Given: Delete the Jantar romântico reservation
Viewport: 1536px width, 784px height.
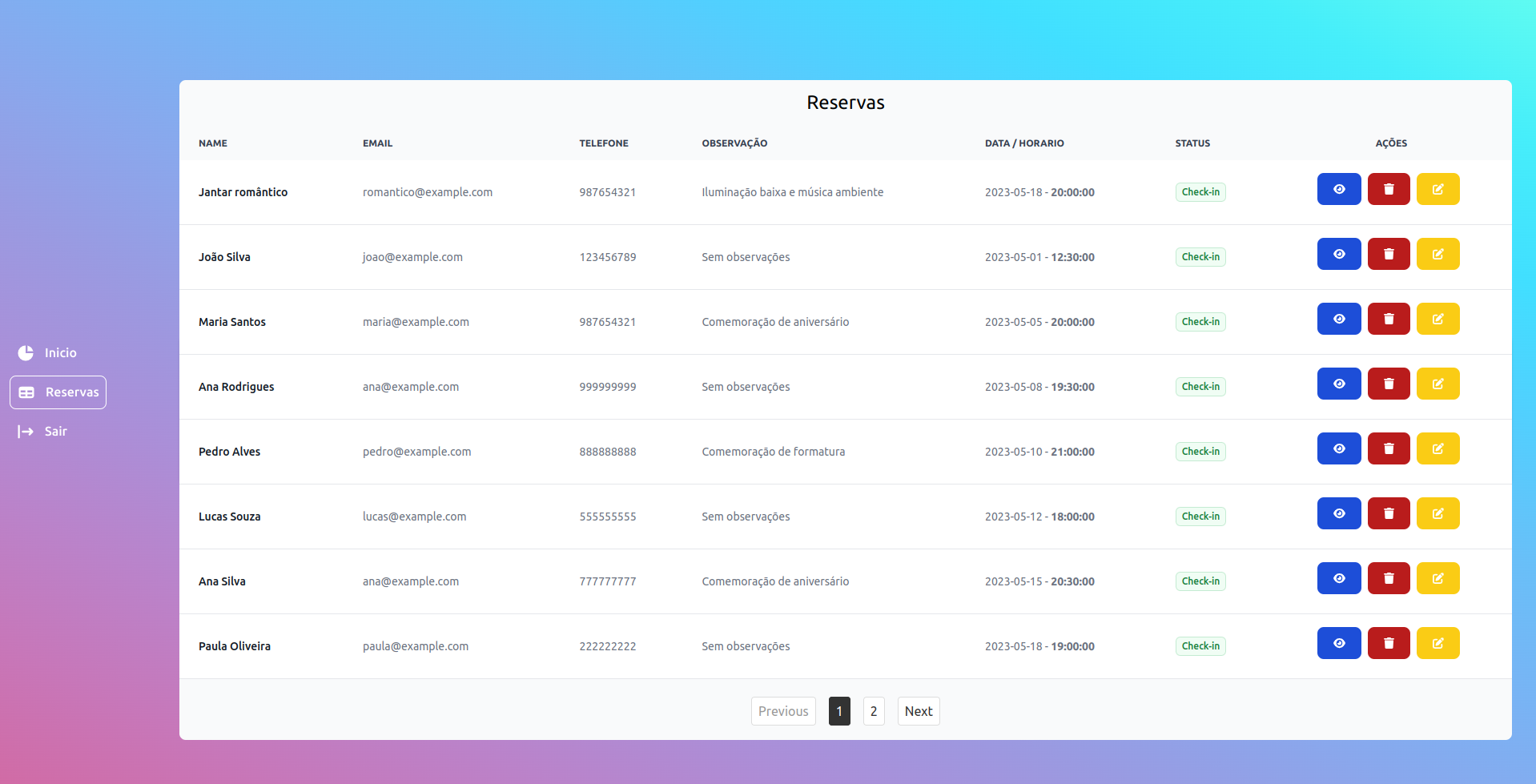Looking at the screenshot, I should [x=1389, y=189].
